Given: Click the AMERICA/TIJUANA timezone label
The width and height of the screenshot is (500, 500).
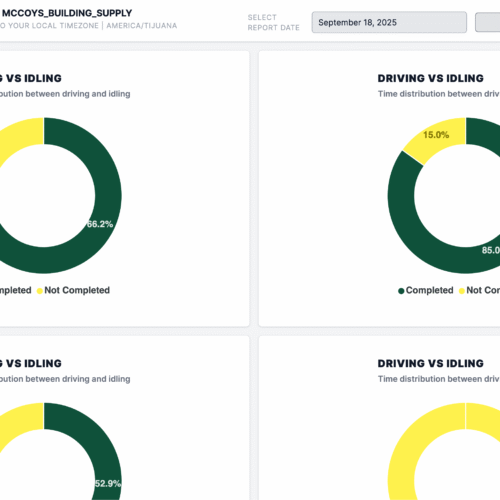Looking at the screenshot, I should click(x=142, y=26).
